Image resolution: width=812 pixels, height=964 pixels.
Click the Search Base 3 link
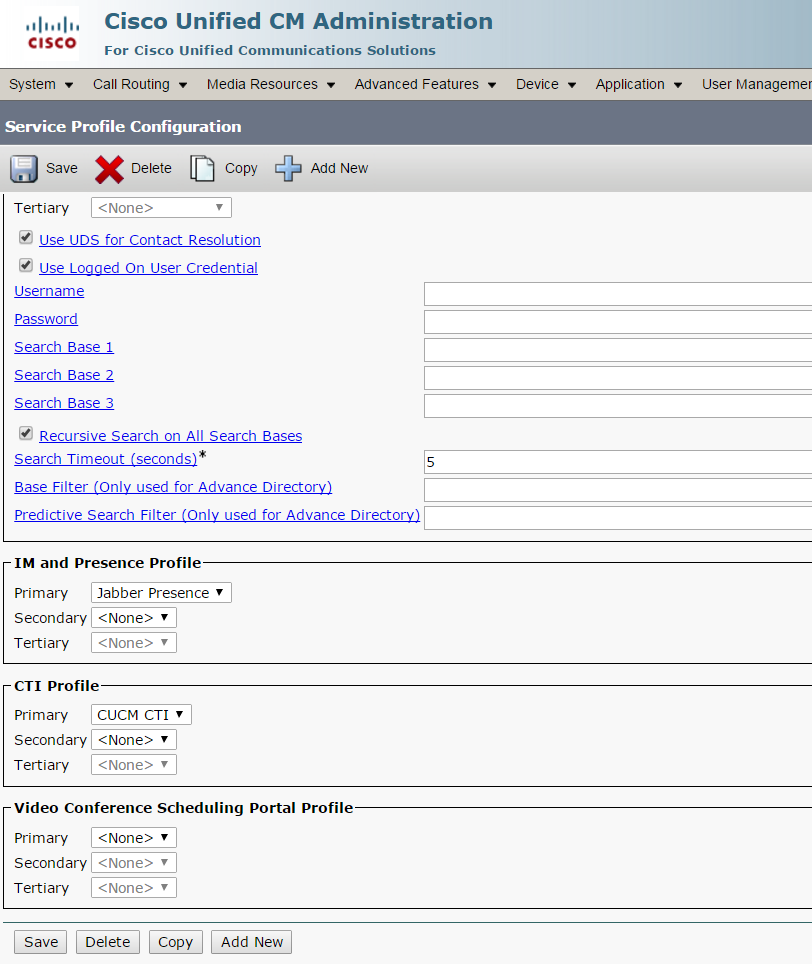(x=64, y=403)
